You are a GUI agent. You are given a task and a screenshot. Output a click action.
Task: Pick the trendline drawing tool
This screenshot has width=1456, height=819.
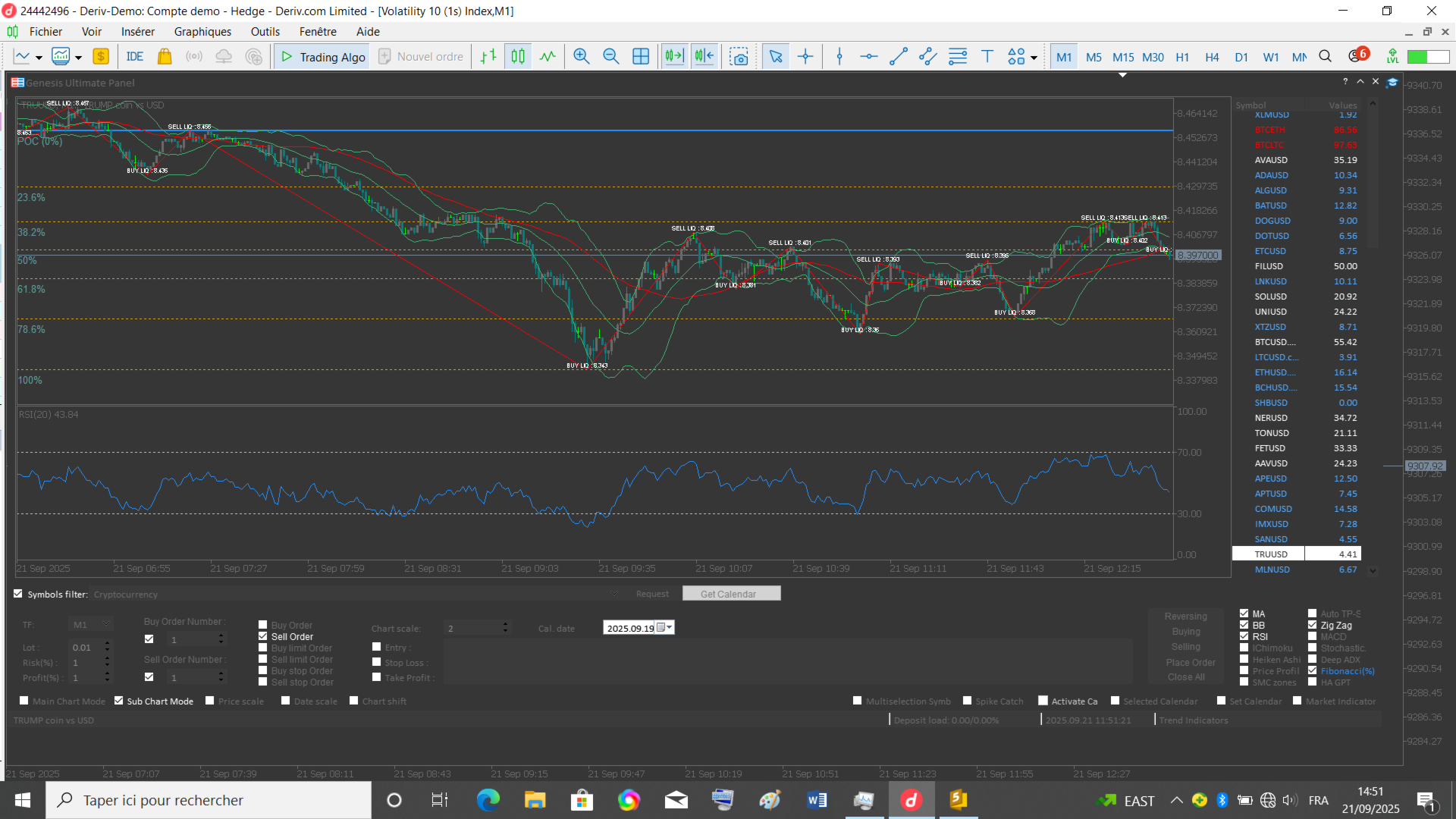click(x=899, y=57)
